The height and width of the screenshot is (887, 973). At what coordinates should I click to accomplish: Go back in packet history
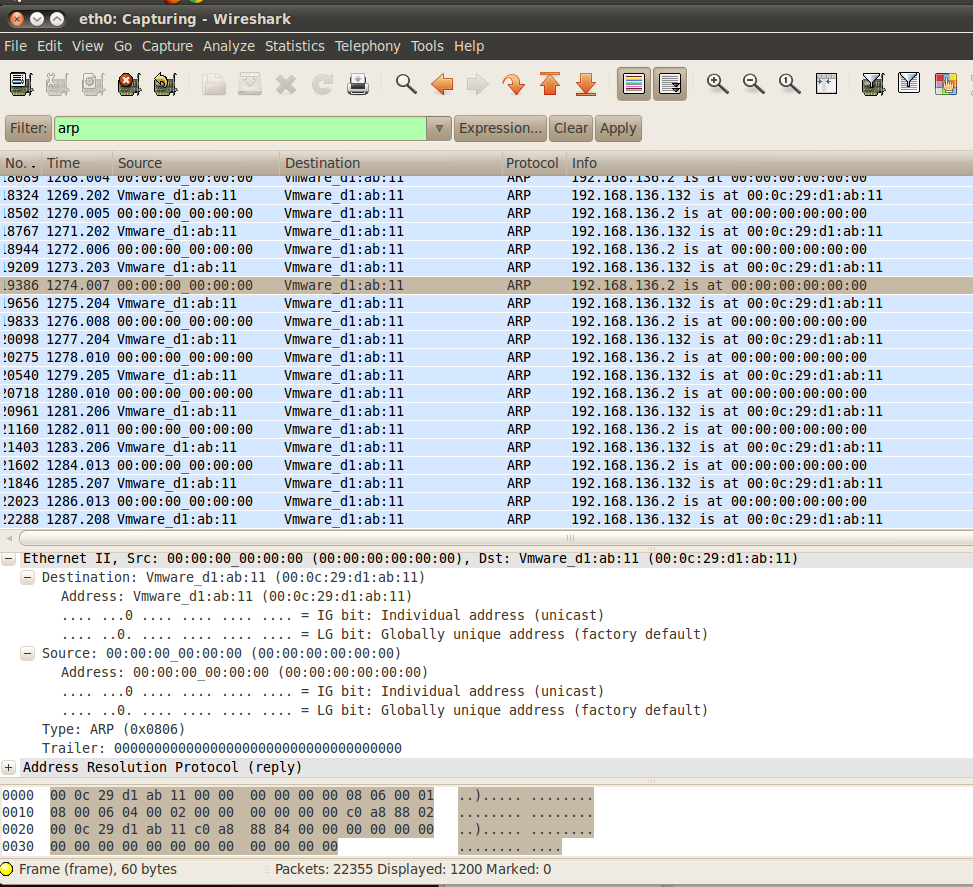tap(442, 84)
